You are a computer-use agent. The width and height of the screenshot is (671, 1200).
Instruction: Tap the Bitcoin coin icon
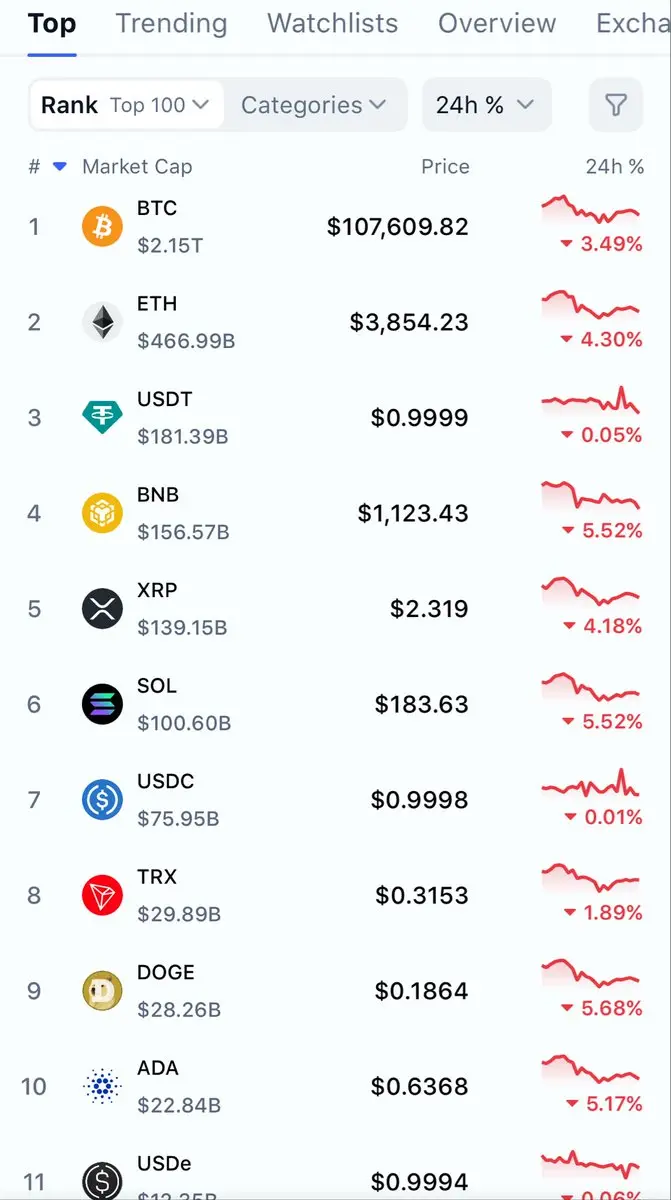102,227
